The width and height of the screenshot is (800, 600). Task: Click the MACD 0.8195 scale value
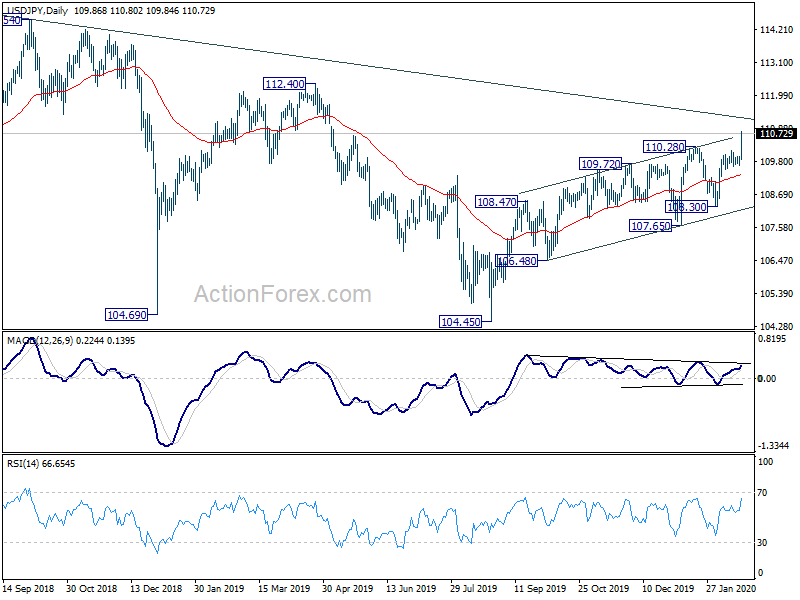click(772, 339)
